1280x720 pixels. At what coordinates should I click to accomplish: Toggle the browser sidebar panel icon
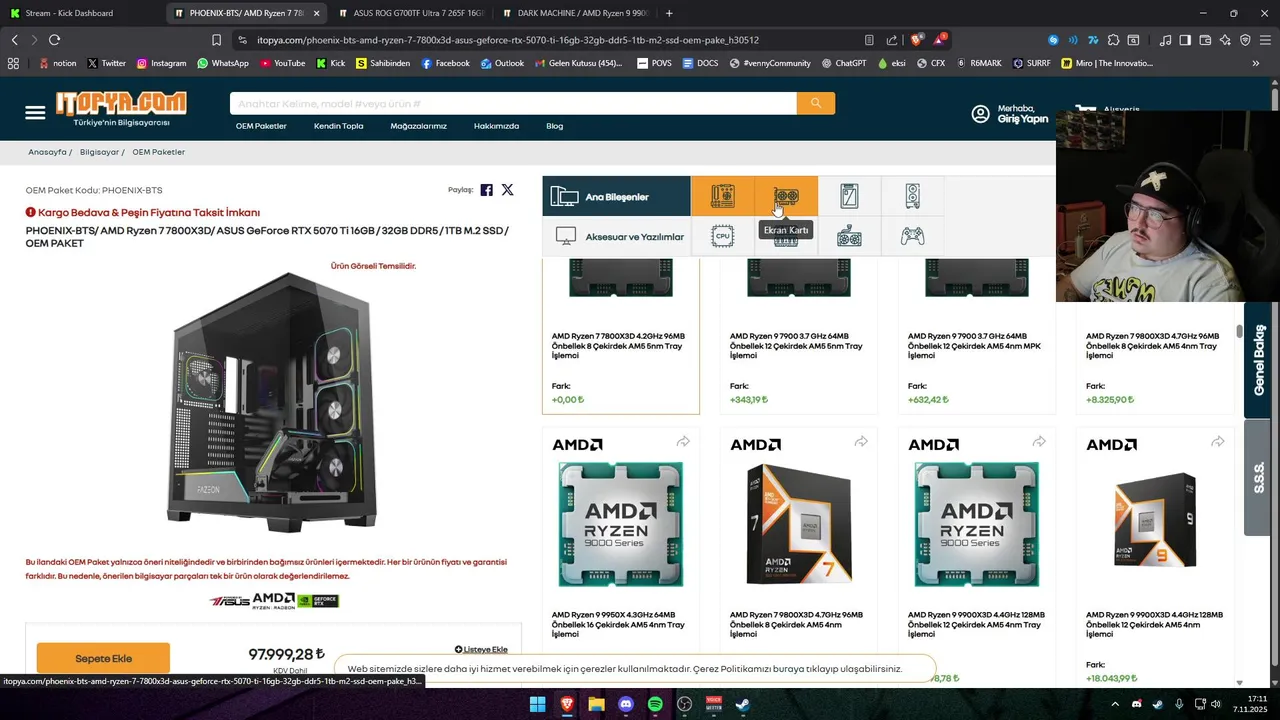pyautogui.click(x=1185, y=40)
